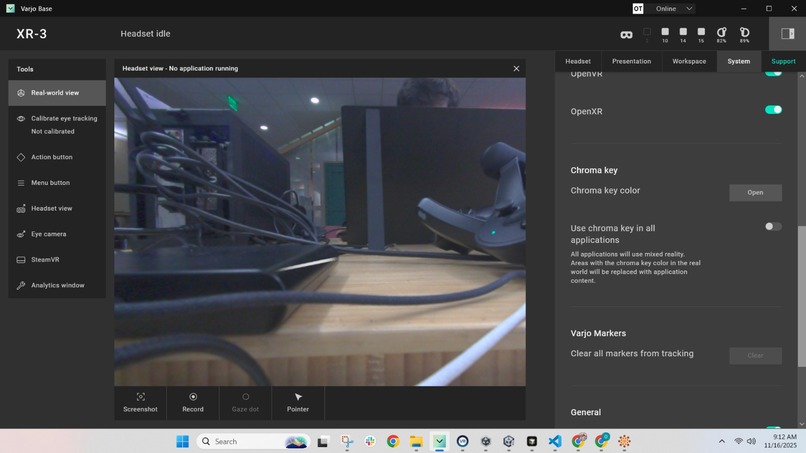Start Record in headset view

pos(193,403)
